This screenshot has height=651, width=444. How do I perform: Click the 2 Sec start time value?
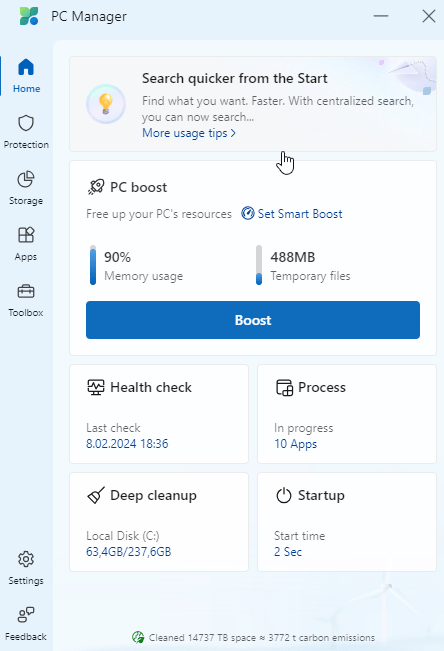pyautogui.click(x=288, y=552)
